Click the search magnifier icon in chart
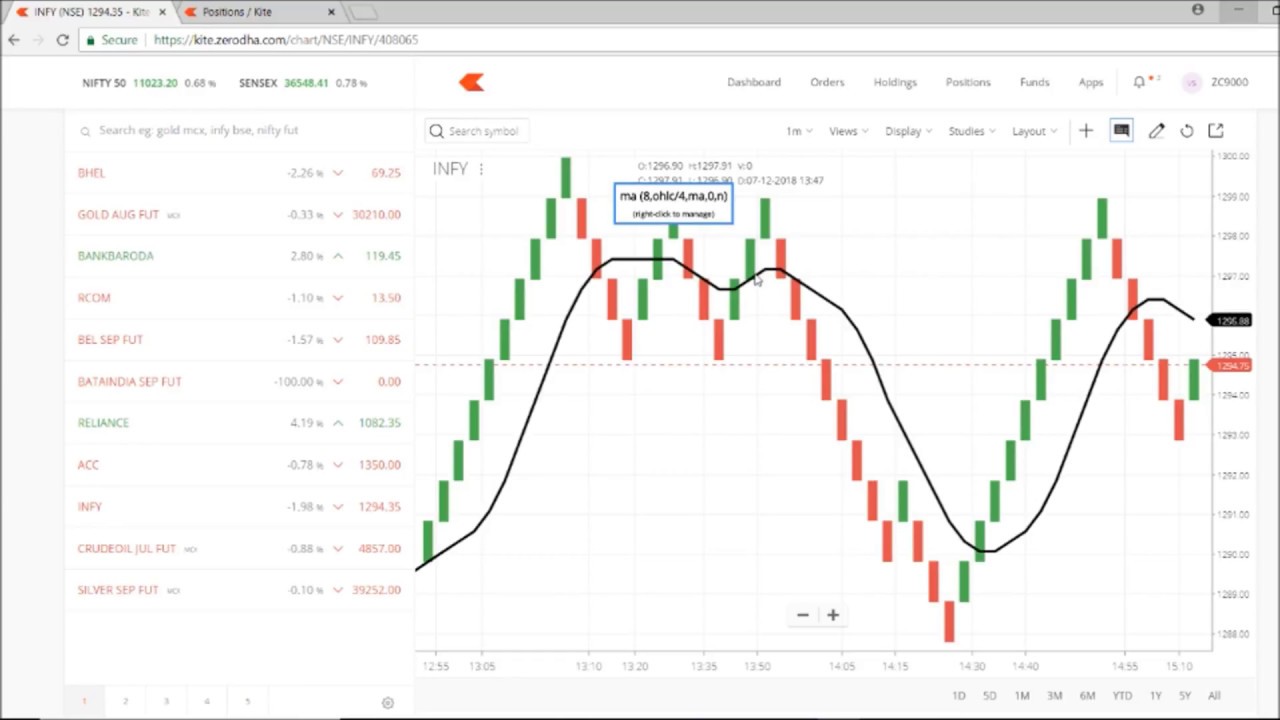 tap(436, 131)
